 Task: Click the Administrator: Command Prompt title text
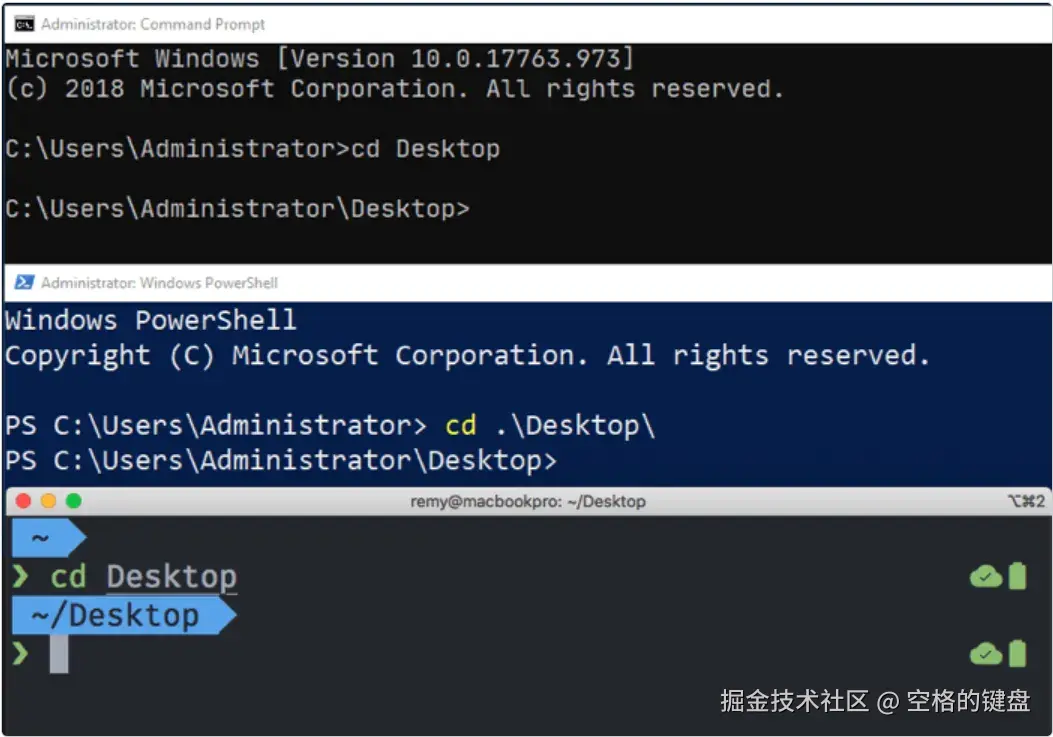tap(153, 24)
